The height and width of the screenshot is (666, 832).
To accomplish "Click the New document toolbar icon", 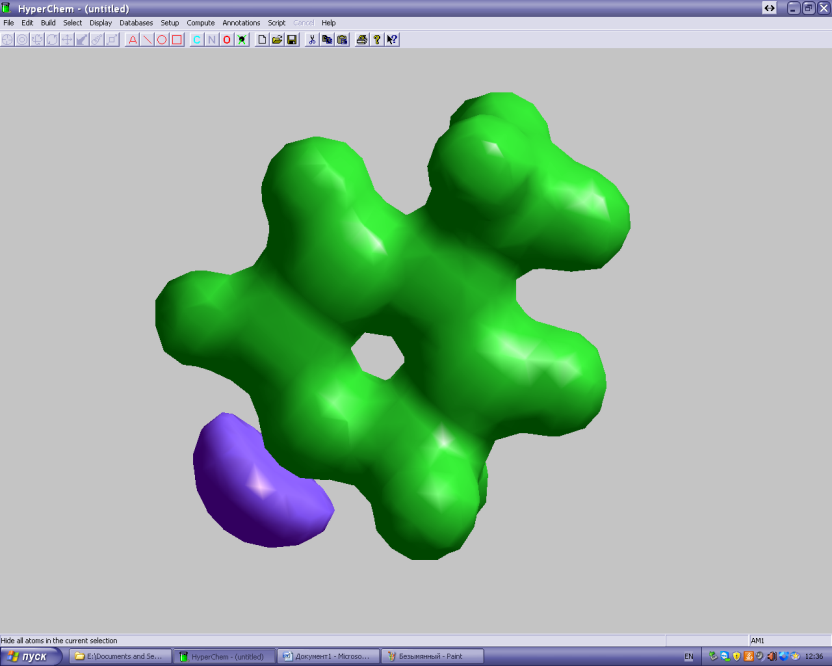I will tap(262, 40).
